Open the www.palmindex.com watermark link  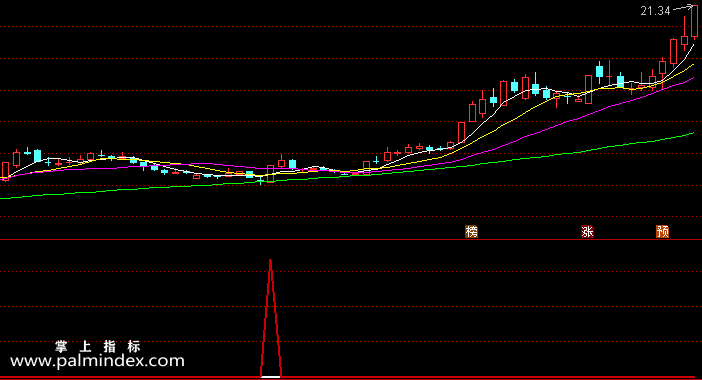[x=97, y=361]
